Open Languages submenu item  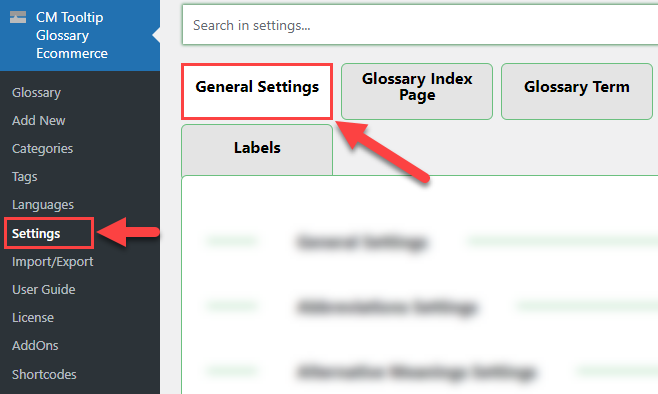[43, 205]
